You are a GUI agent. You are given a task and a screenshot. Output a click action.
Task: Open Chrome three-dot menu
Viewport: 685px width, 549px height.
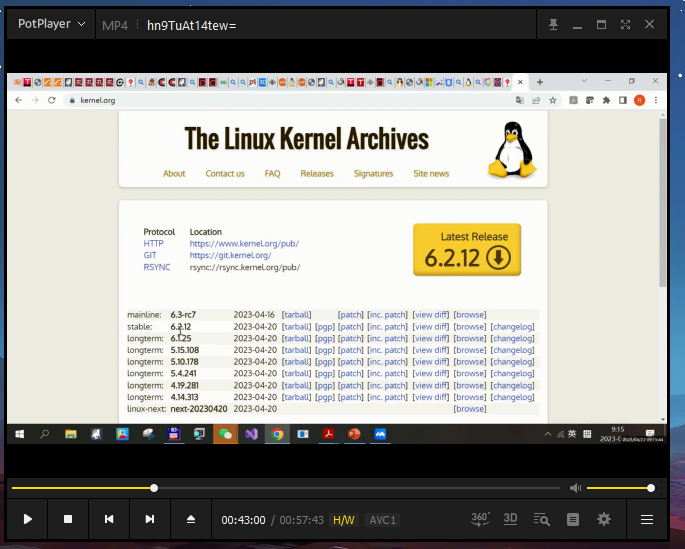tap(656, 100)
